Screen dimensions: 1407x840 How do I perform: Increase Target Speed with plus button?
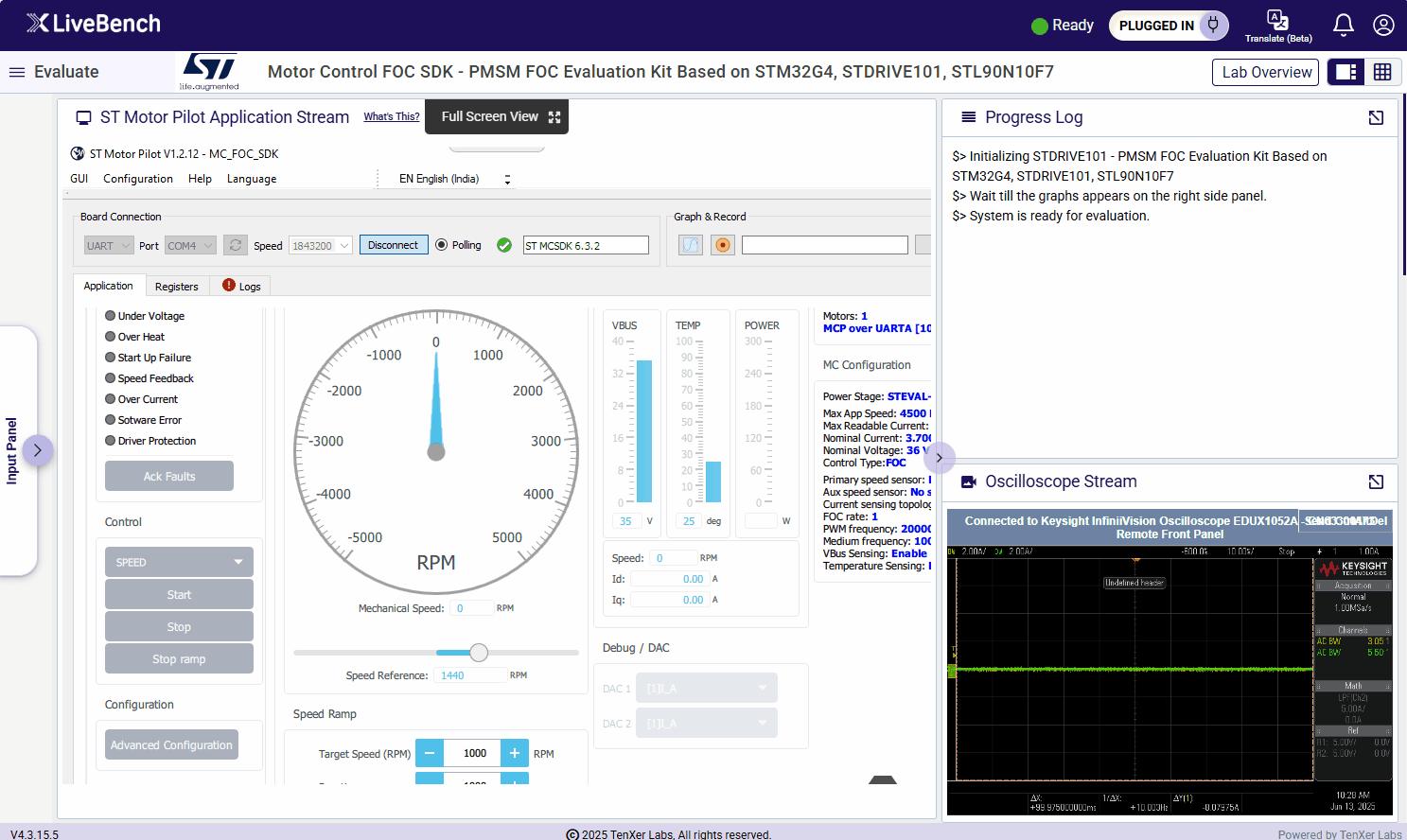515,753
